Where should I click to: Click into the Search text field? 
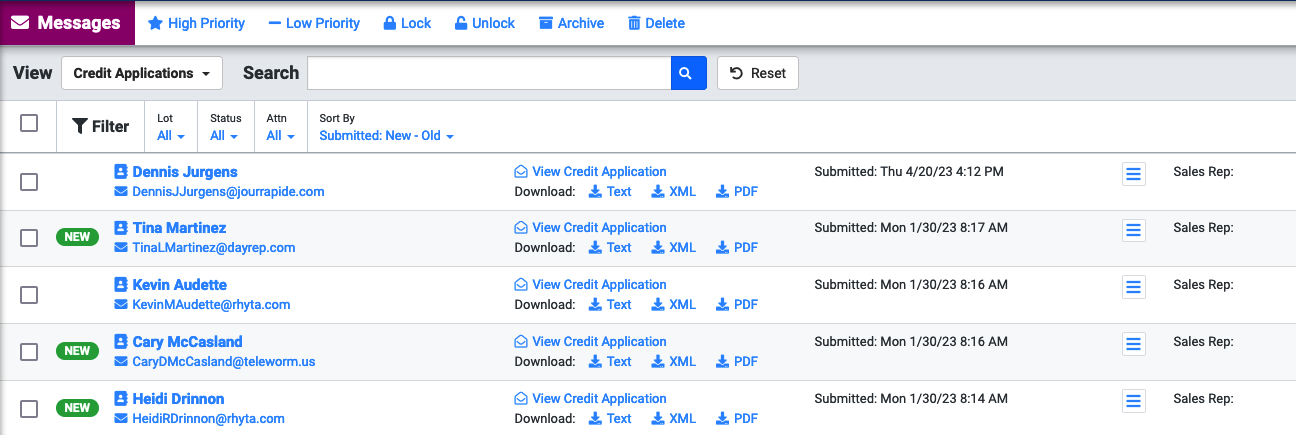pos(489,73)
